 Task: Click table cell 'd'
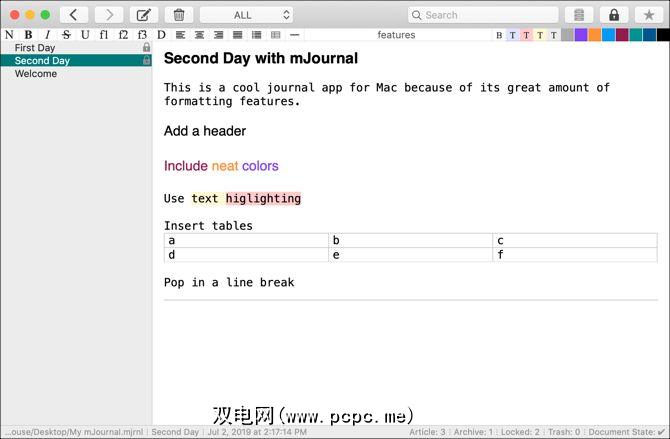coord(246,255)
